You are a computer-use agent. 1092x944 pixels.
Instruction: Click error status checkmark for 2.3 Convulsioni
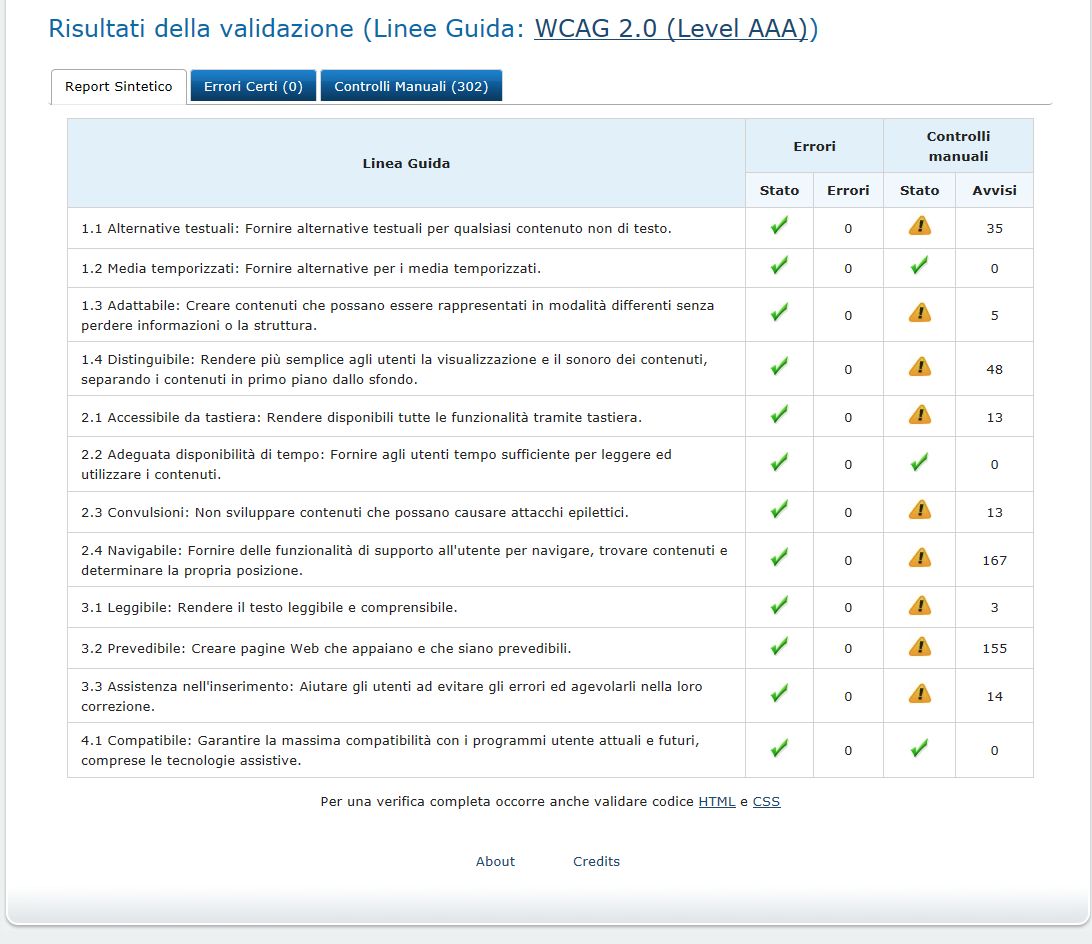(779, 511)
